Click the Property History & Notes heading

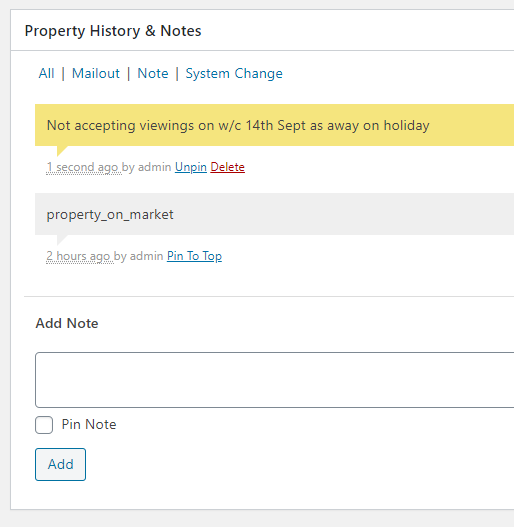(x=113, y=31)
